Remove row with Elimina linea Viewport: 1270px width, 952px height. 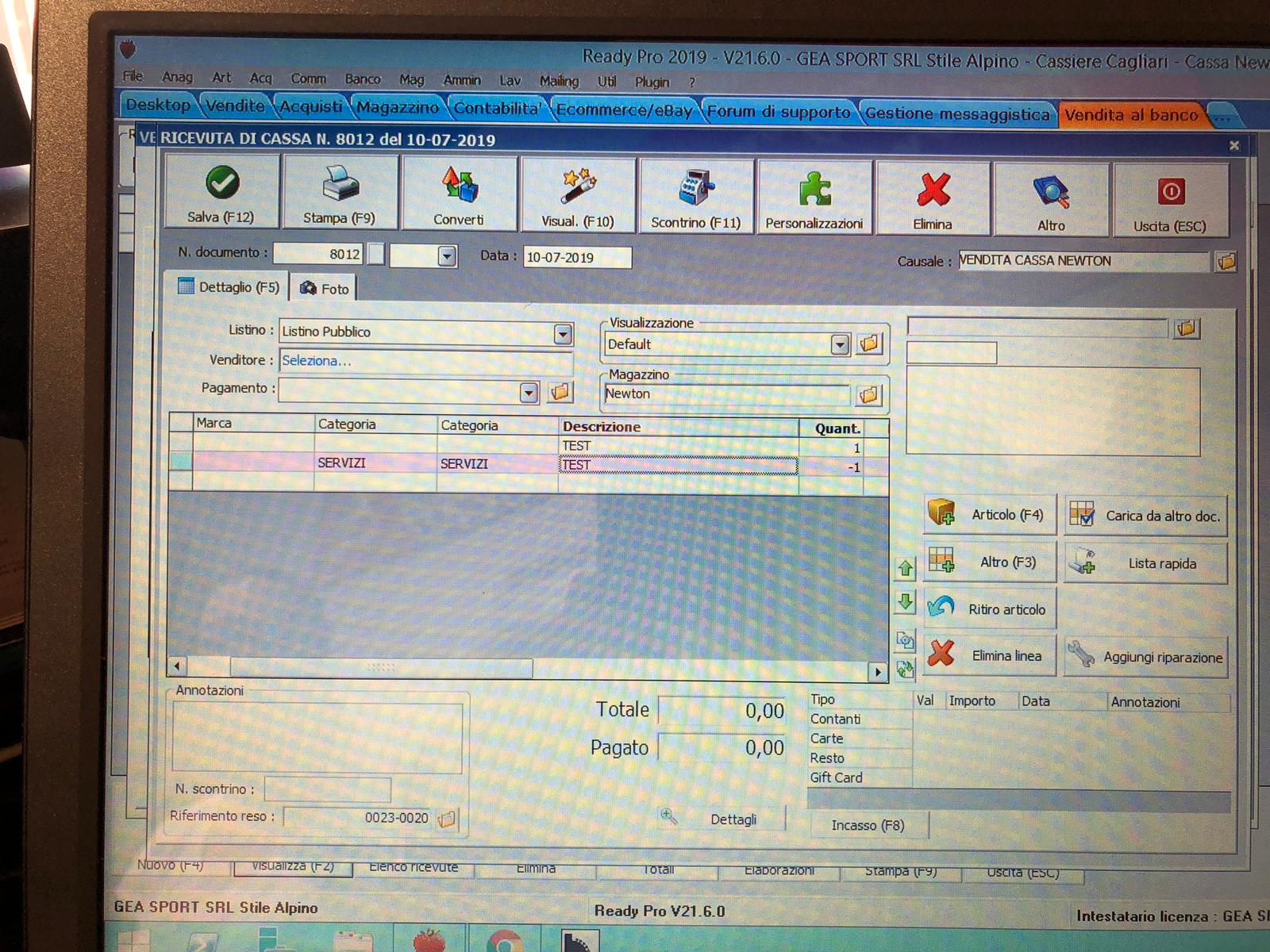991,655
